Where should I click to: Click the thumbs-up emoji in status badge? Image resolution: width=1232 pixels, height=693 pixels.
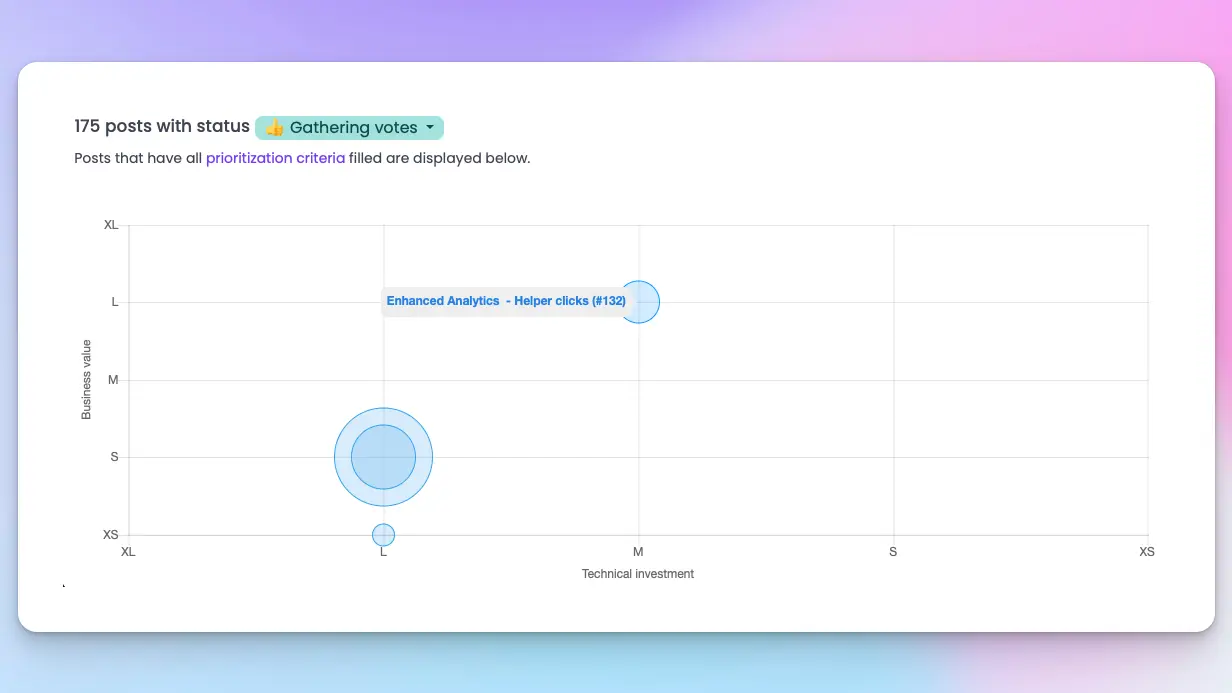[275, 128]
